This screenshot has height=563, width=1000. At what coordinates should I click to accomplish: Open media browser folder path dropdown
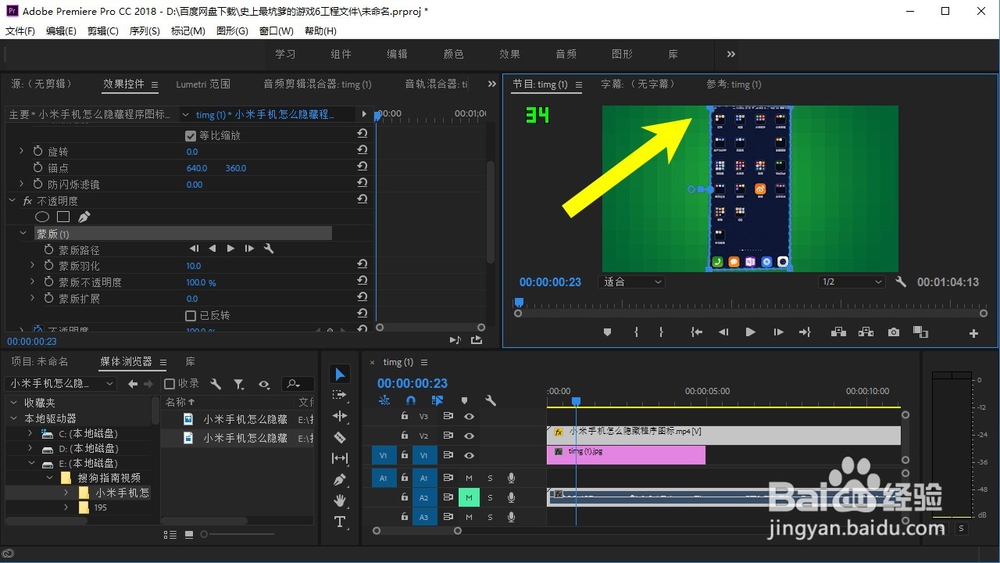tap(61, 383)
